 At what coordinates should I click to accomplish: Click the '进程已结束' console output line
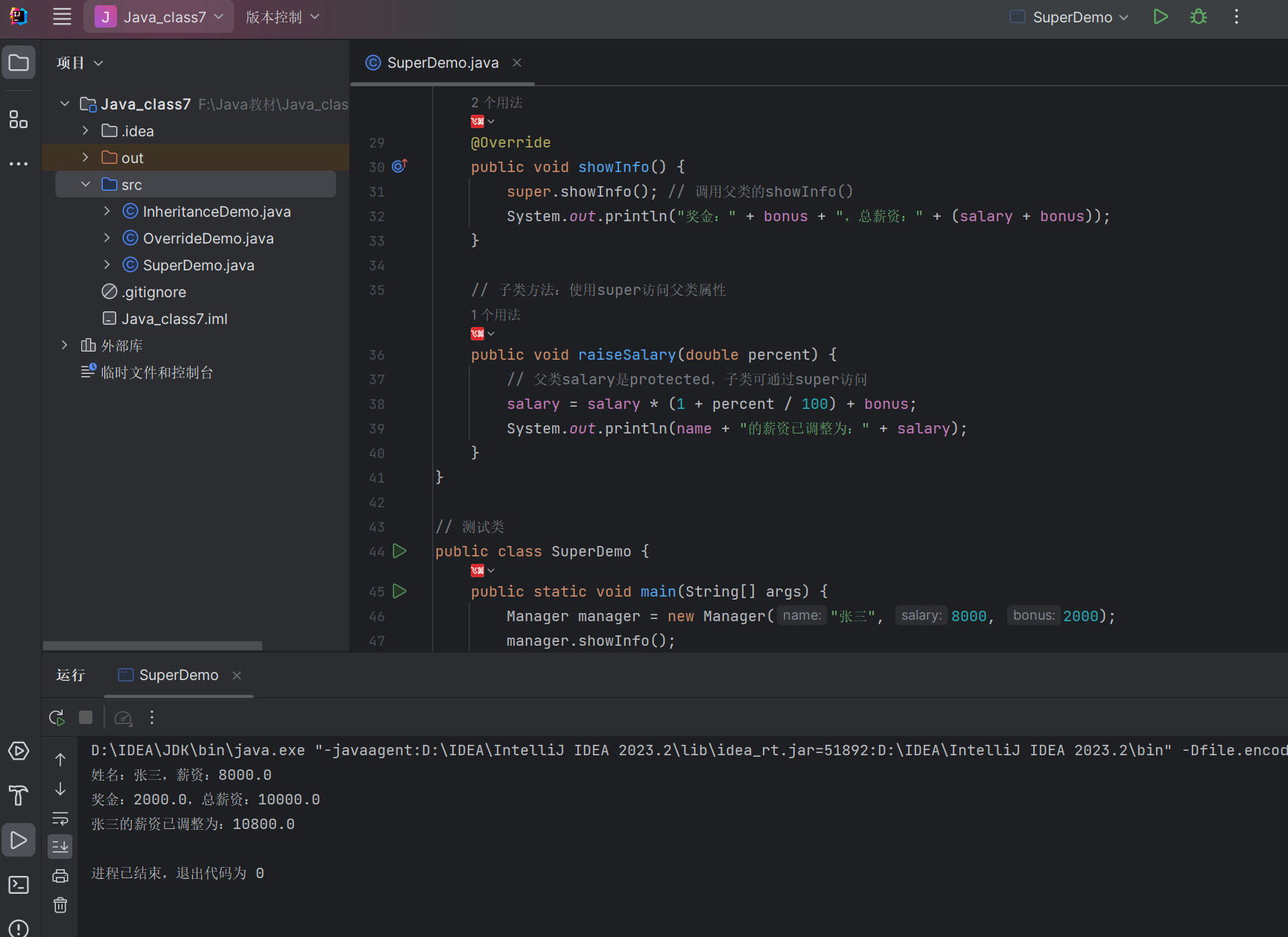178,873
